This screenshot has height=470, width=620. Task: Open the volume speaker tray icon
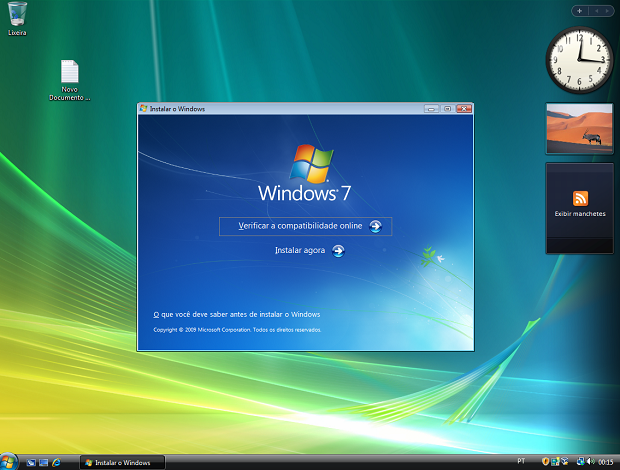coord(591,461)
